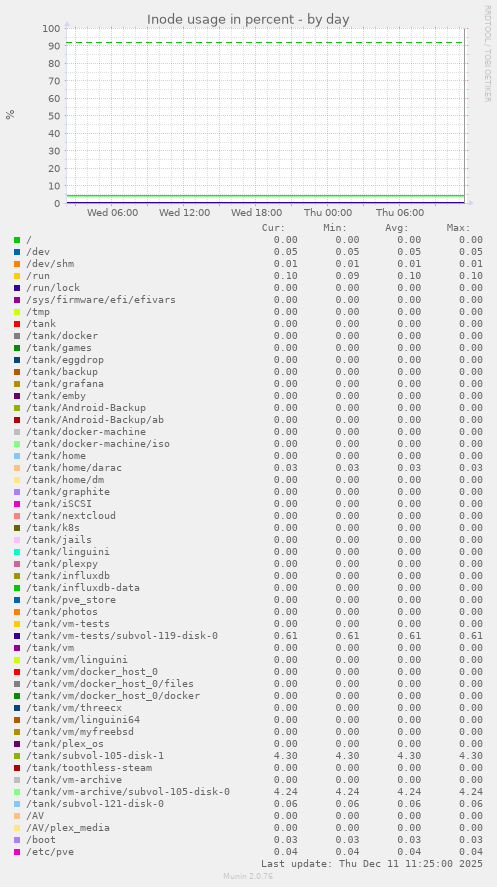The height and width of the screenshot is (887, 497).
Task: Click the legend label /run
Action: point(38,275)
